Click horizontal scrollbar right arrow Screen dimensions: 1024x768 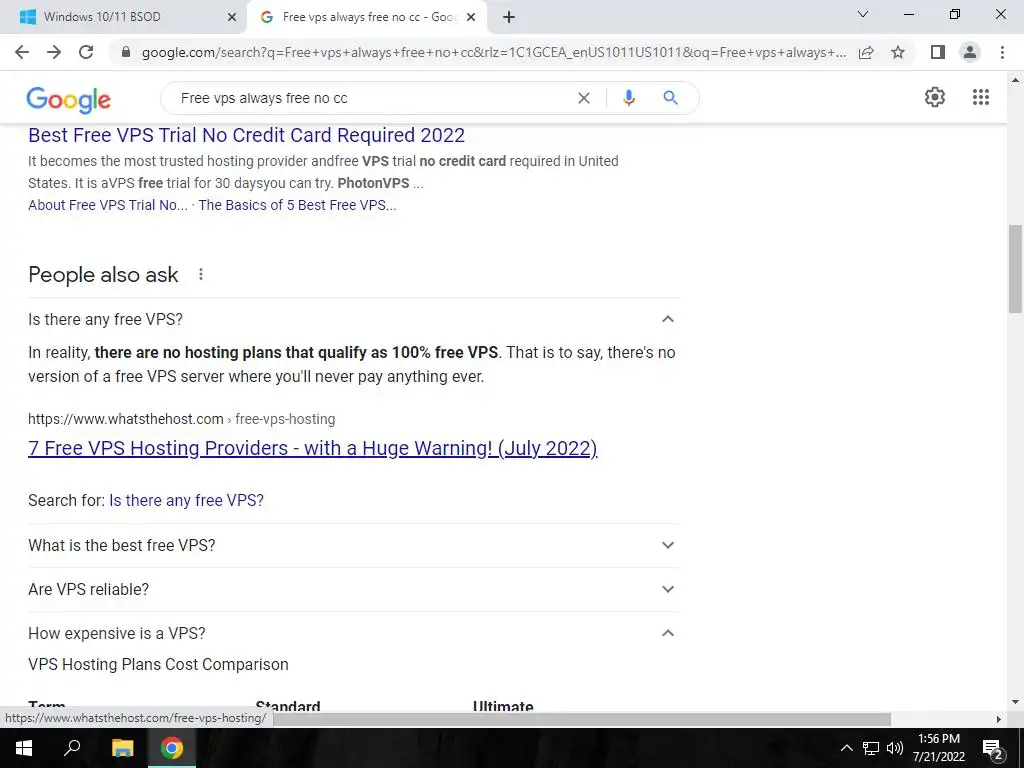click(x=998, y=719)
